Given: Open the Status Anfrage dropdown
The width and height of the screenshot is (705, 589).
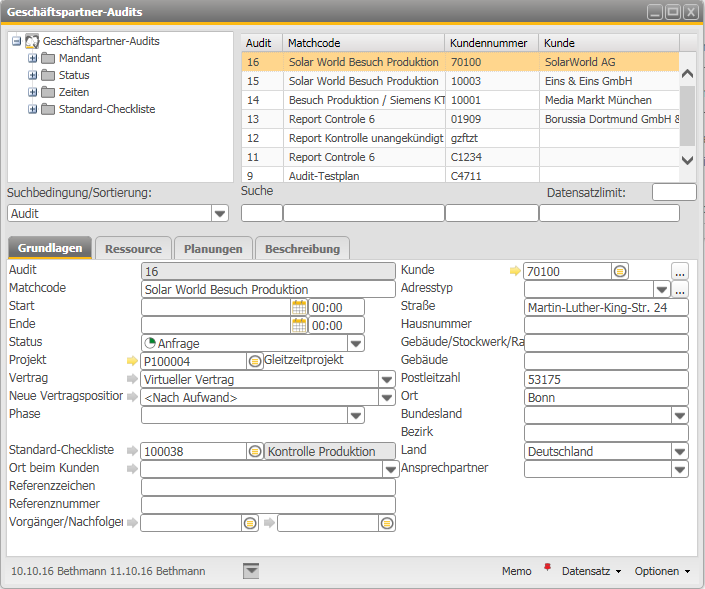Looking at the screenshot, I should (356, 344).
